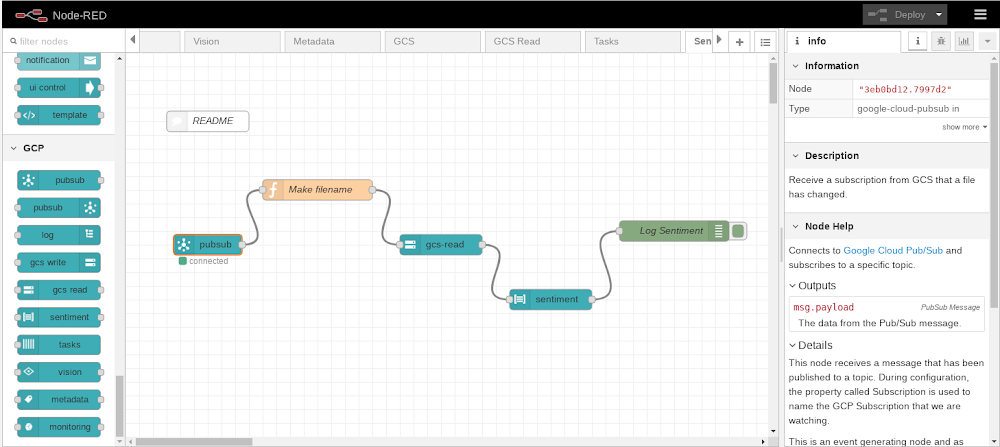Open the Deploy options dropdown arrow
Screen dimensions: 1000x447
pos(938,15)
